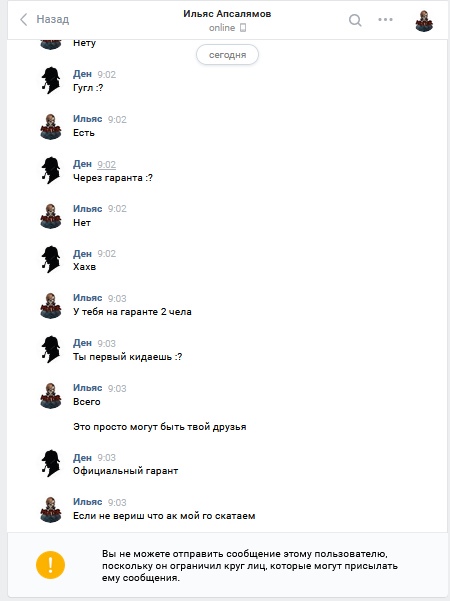The image size is (450, 601).
Task: Click Ильяс's avatar beside Есть message
Action: click(51, 126)
